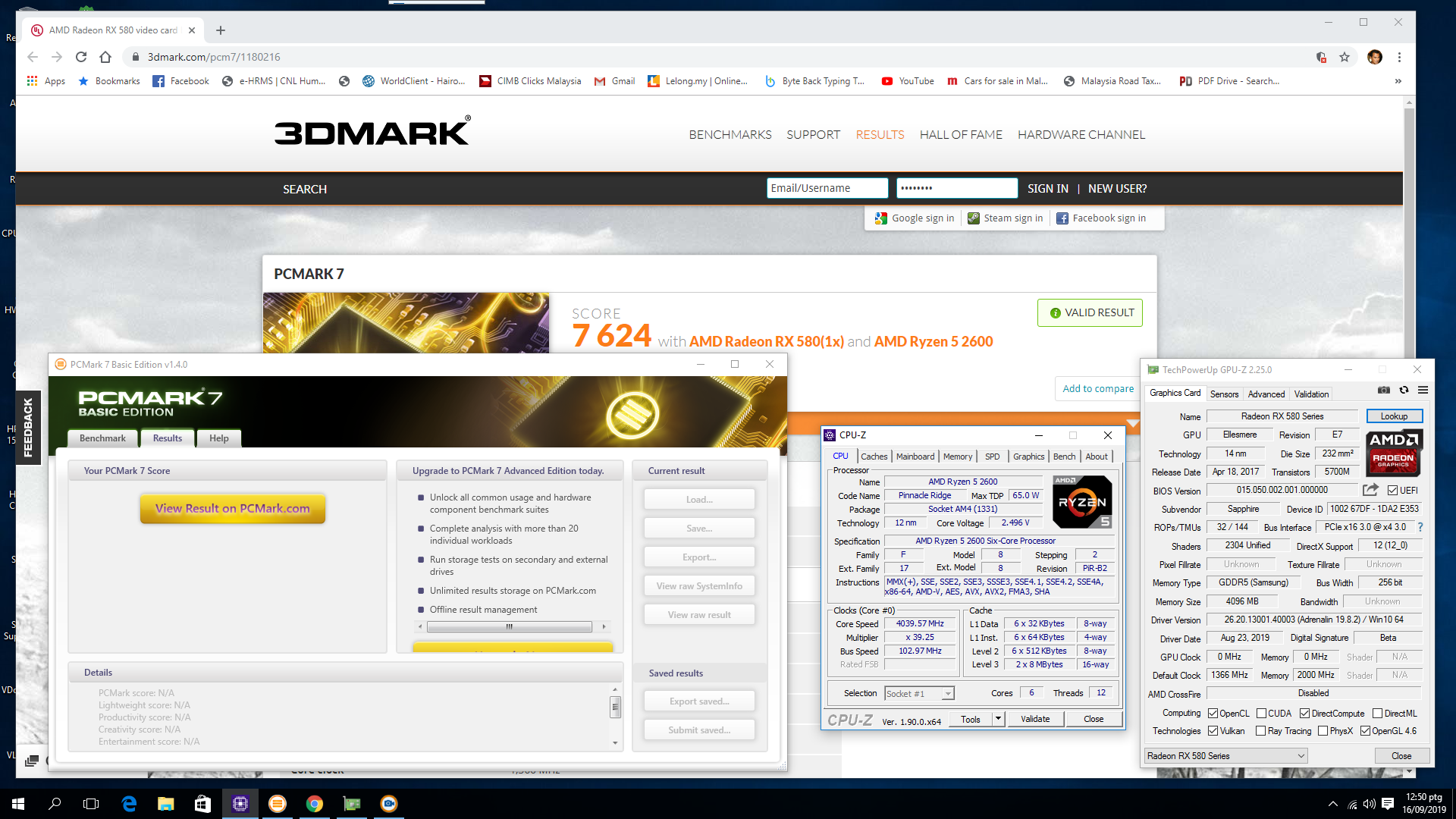
Task: Click the Chrome extension icon beside star
Action: pos(1321,57)
